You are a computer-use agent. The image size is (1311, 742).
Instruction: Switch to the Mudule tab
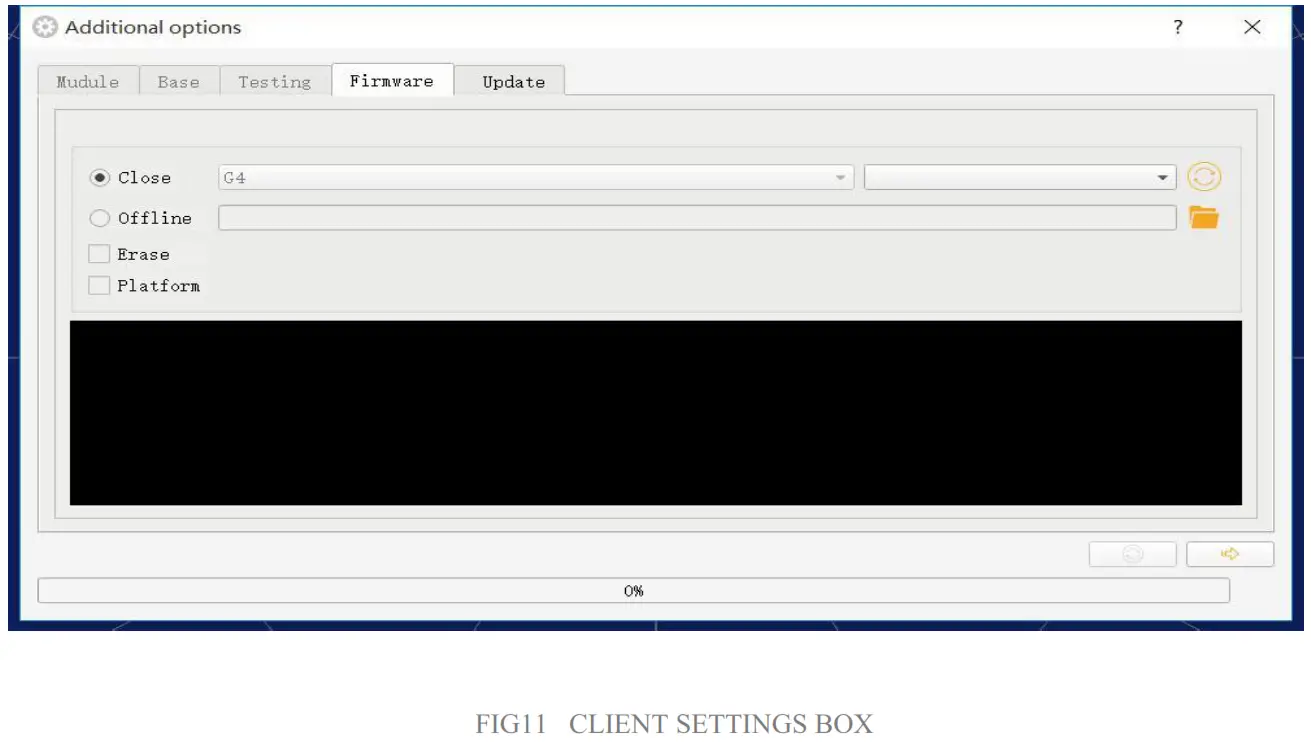click(x=88, y=82)
